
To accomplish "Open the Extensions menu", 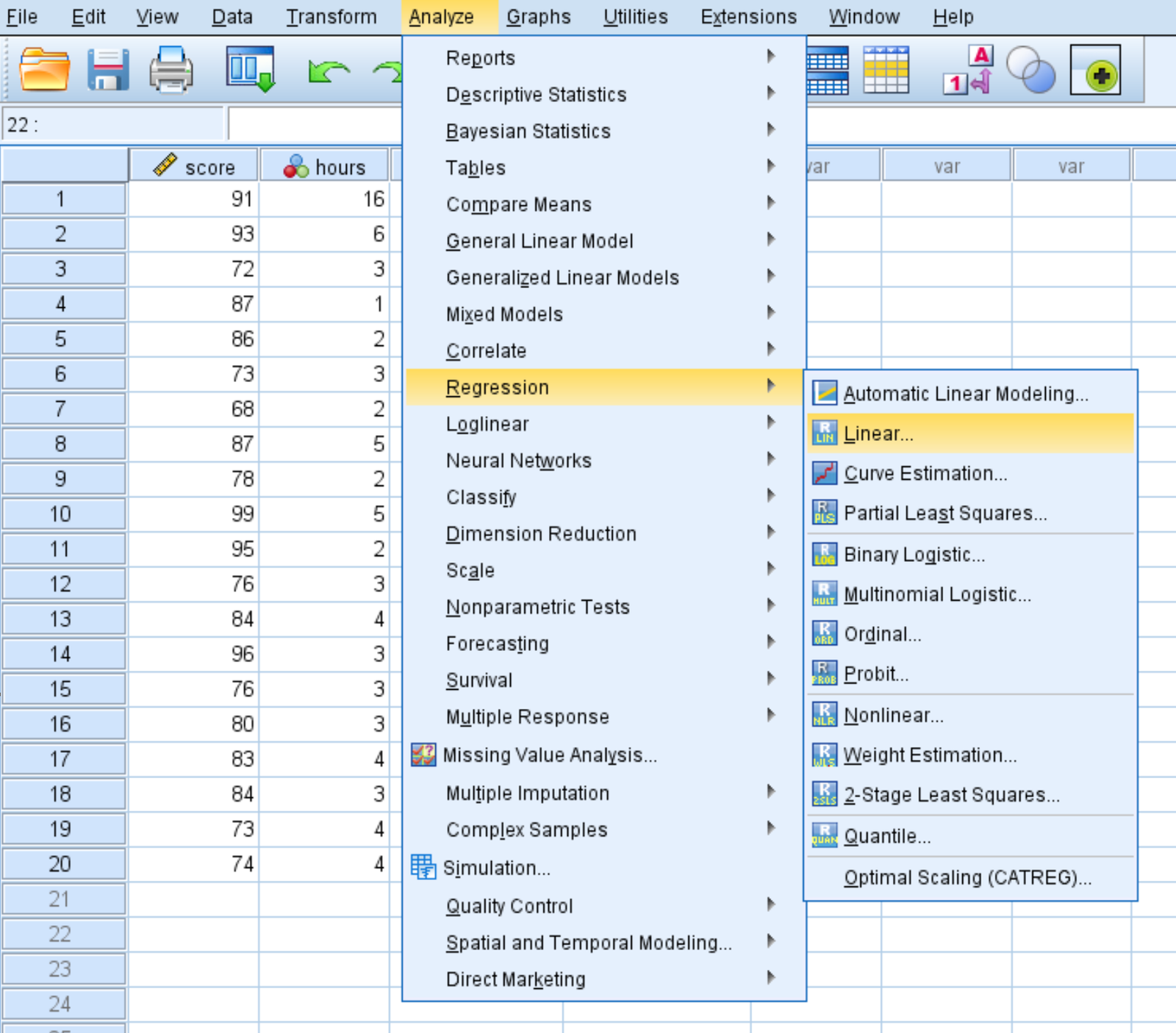I will click(748, 16).
